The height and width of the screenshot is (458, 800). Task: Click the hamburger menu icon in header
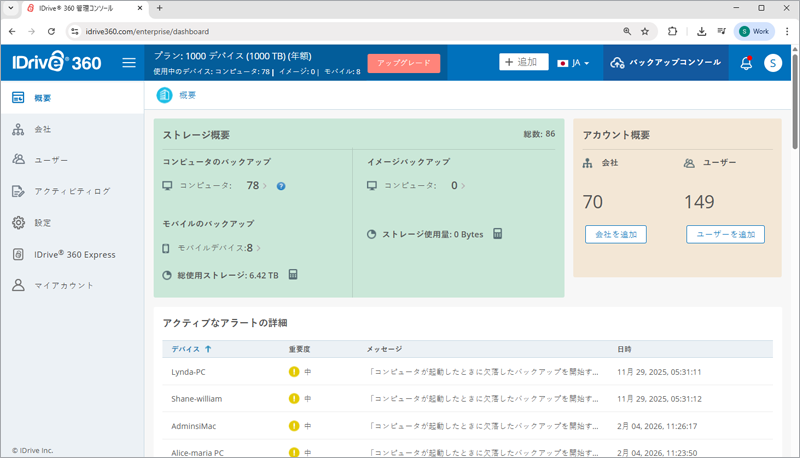click(129, 63)
